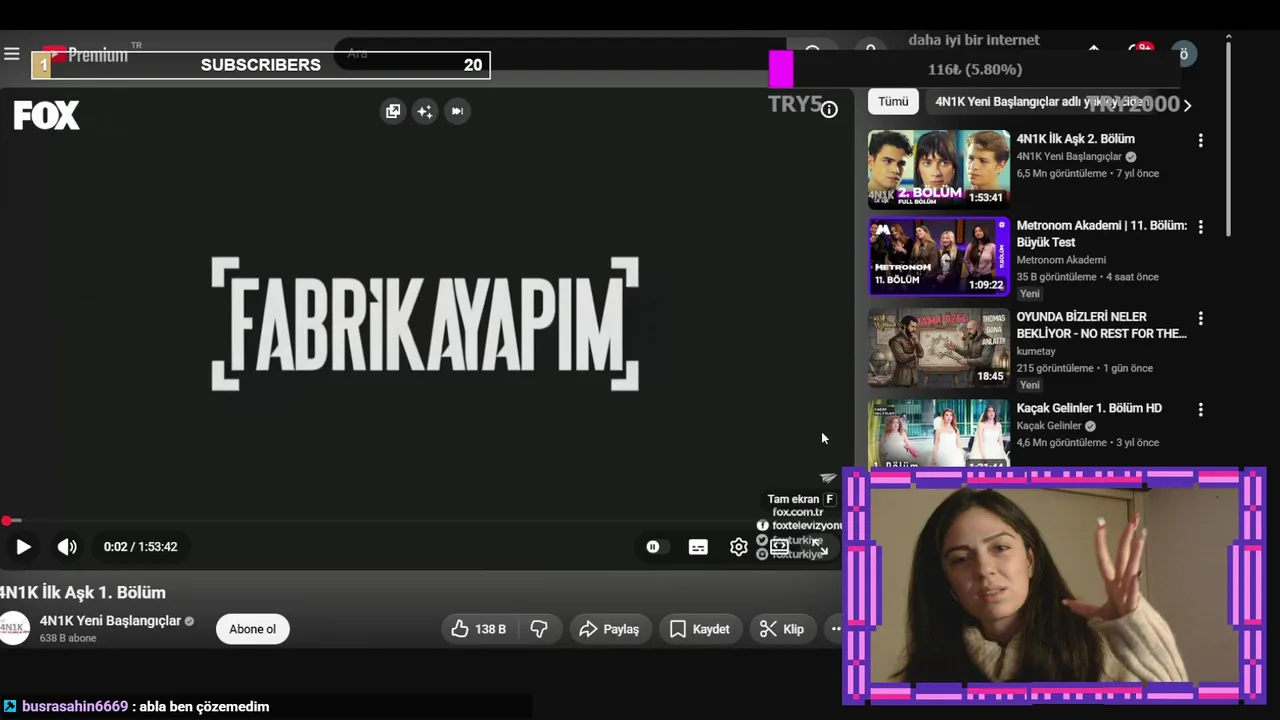This screenshot has height=720, width=1280.
Task: Like the video showing 138 B
Action: (x=479, y=629)
